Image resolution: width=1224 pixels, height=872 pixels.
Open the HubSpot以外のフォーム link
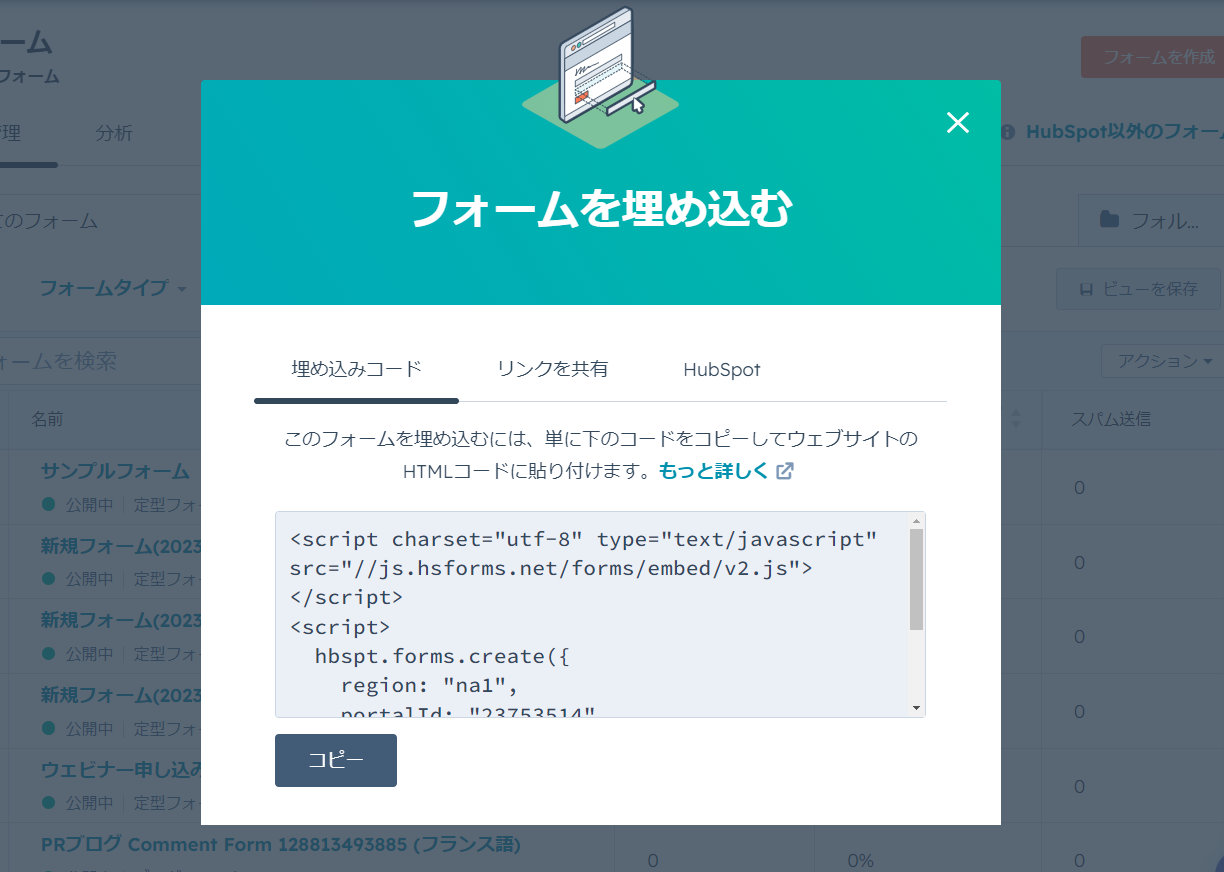coord(1124,131)
